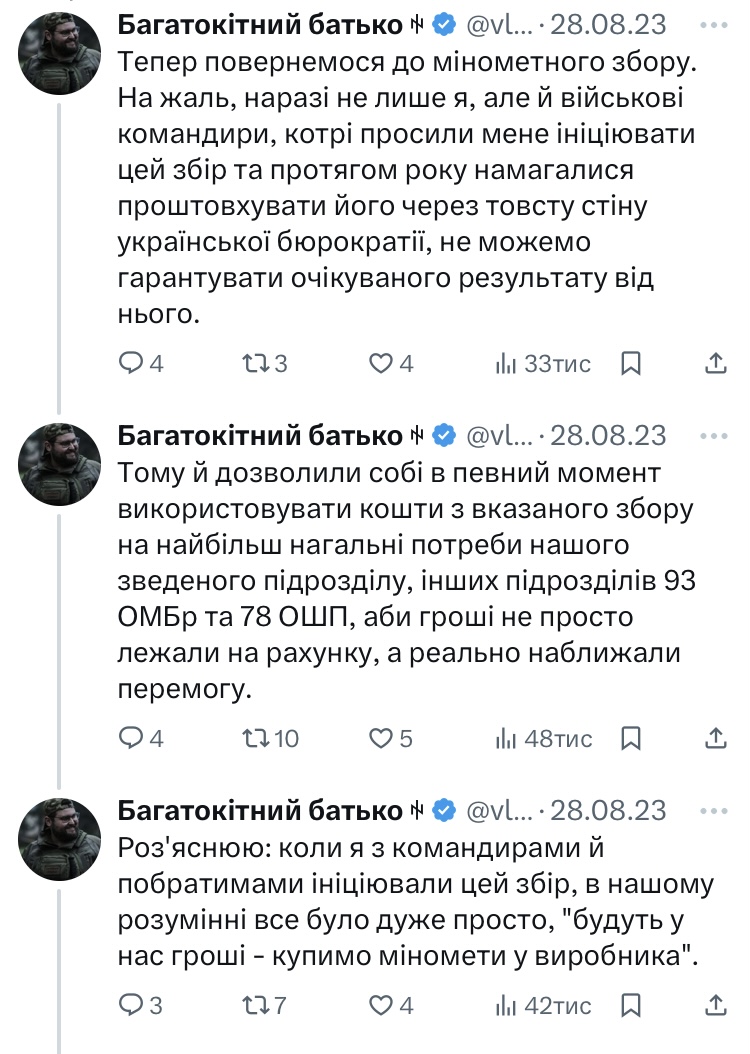Open the more options menu on third tweet
Image resolution: width=750 pixels, height=1054 pixels.
coord(714,809)
